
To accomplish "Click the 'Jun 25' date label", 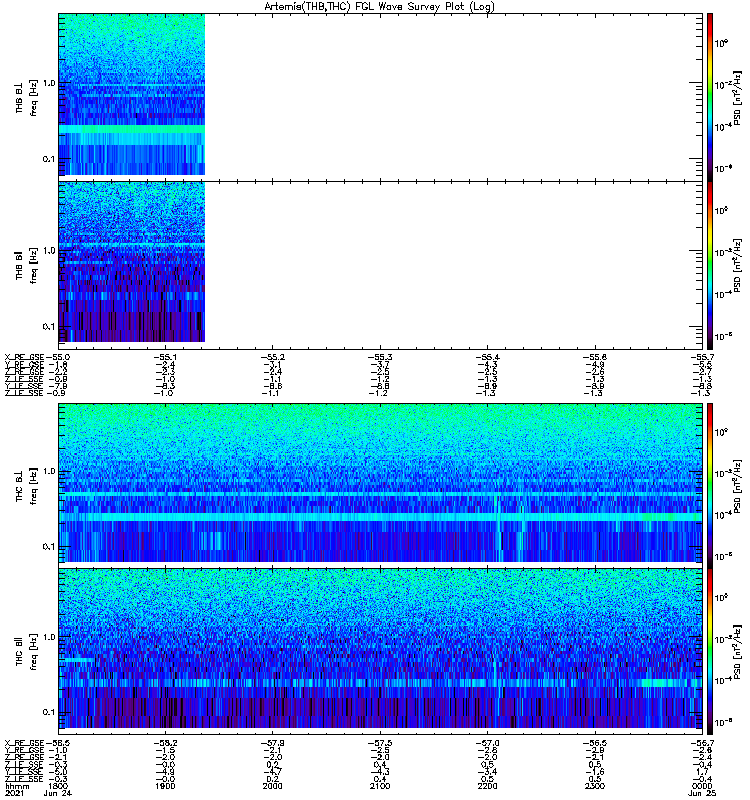I will coord(702,793).
